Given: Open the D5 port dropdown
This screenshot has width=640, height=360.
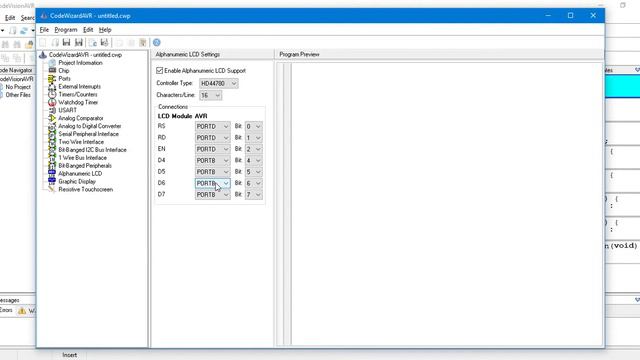Looking at the screenshot, I should (213, 172).
